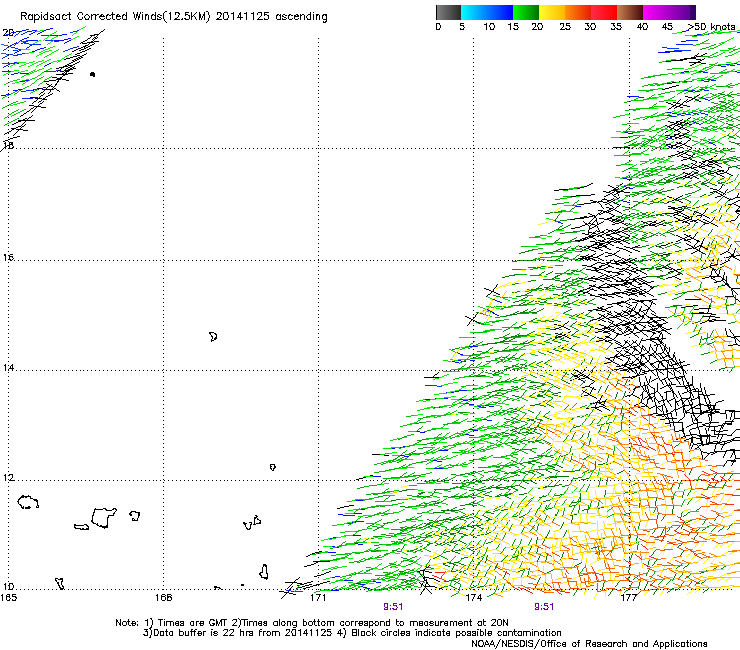The height and width of the screenshot is (650, 740).
Task: Click the '30' label under the color scale
Action: coord(590,27)
